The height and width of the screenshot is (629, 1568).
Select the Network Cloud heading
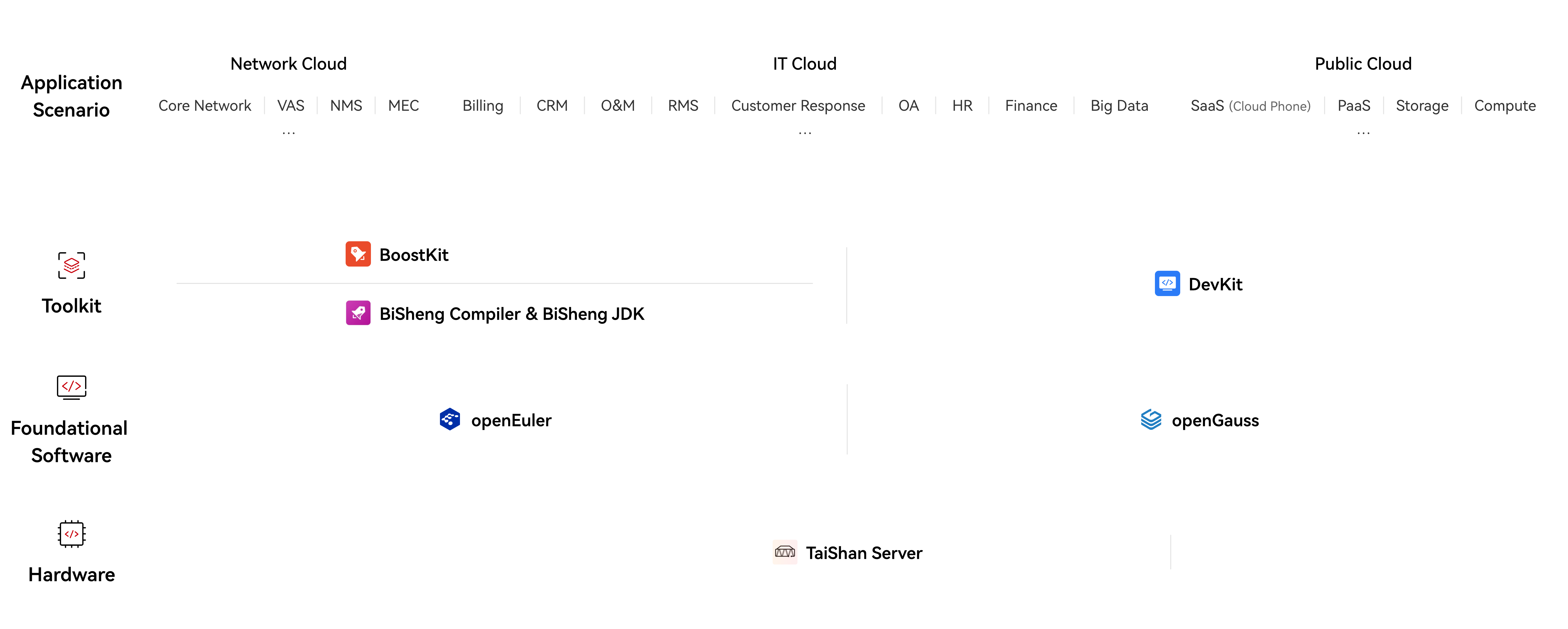pyautogui.click(x=288, y=64)
